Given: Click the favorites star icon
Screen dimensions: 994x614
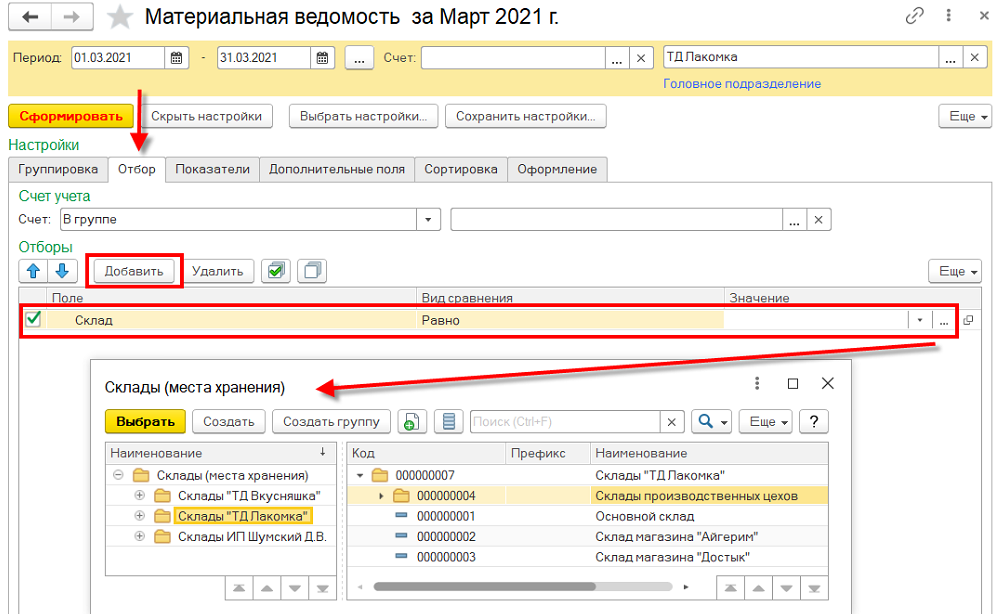Looking at the screenshot, I should (120, 17).
